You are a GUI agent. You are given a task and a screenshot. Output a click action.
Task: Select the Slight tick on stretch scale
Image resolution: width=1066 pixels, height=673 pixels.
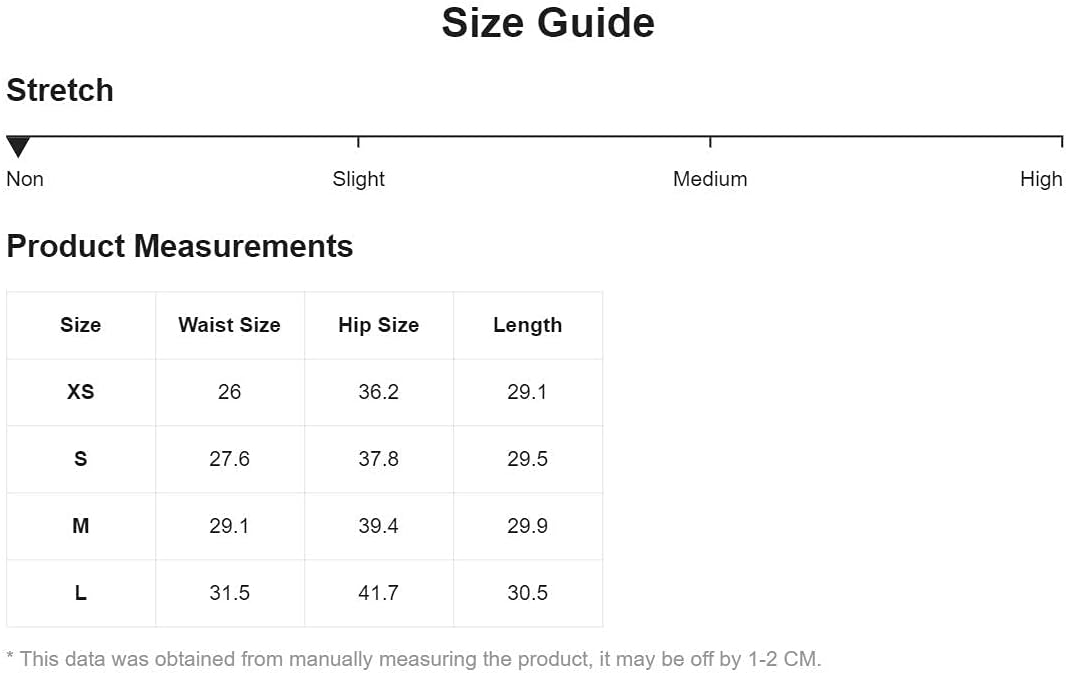coord(358,142)
